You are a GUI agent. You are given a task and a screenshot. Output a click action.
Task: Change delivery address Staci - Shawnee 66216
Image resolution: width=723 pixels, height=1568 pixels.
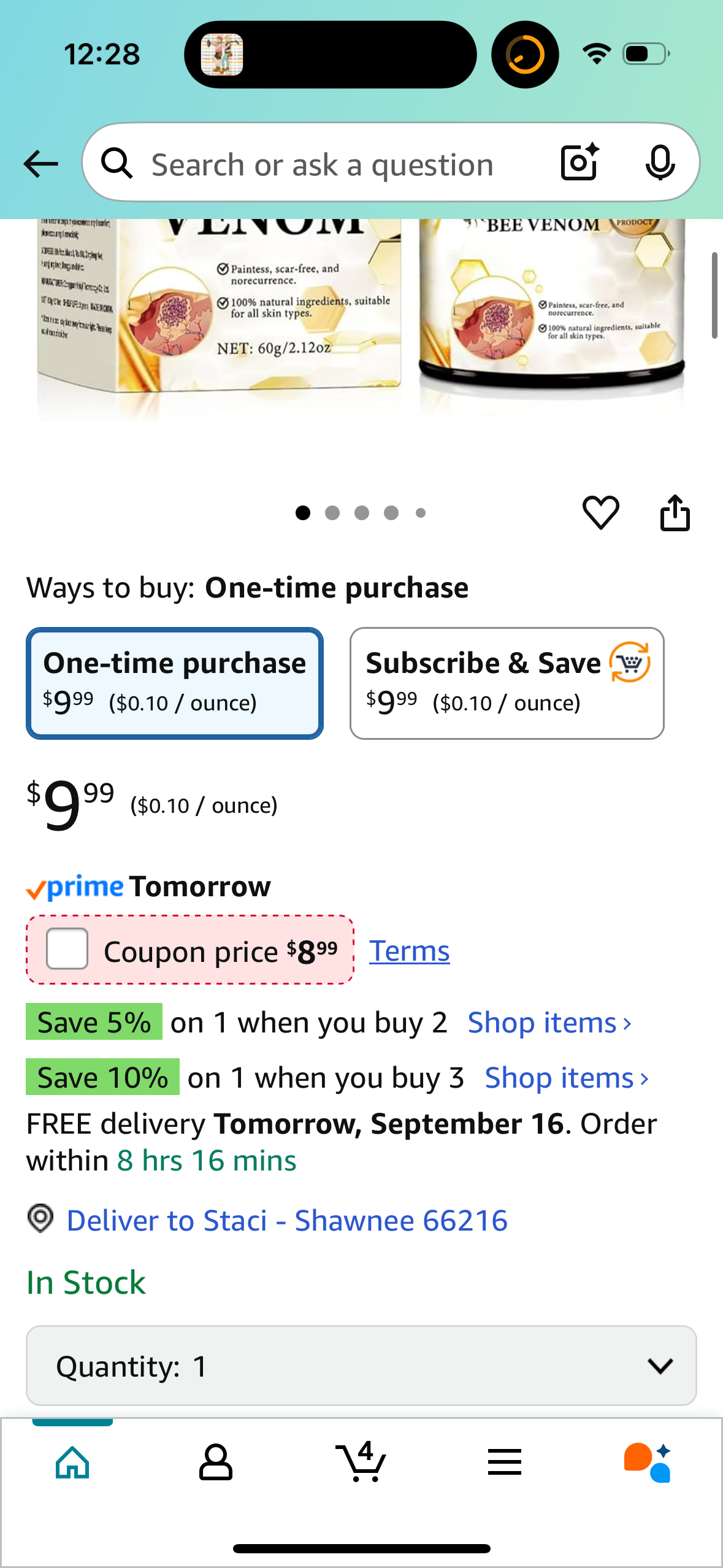pyautogui.click(x=287, y=1220)
